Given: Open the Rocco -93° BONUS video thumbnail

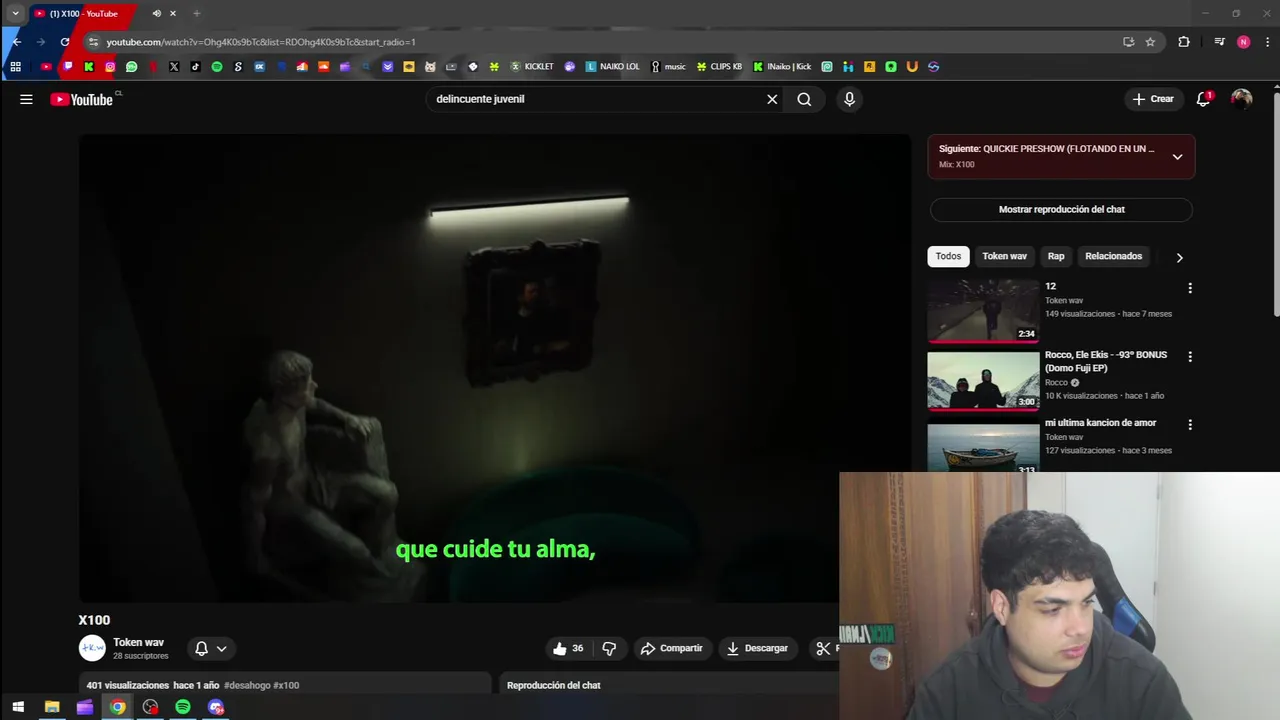Looking at the screenshot, I should click(x=983, y=380).
